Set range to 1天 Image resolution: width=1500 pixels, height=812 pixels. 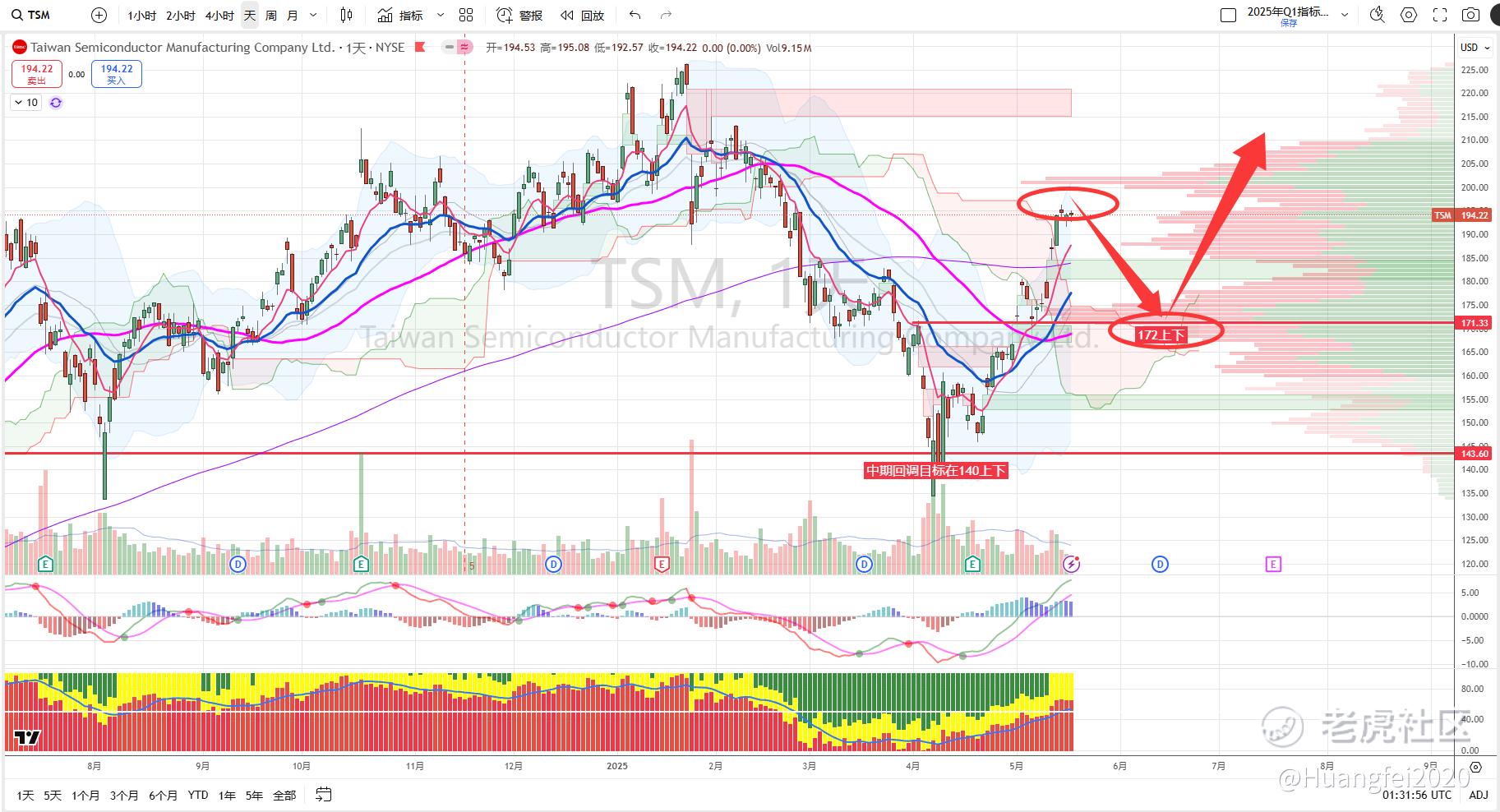click(x=25, y=795)
